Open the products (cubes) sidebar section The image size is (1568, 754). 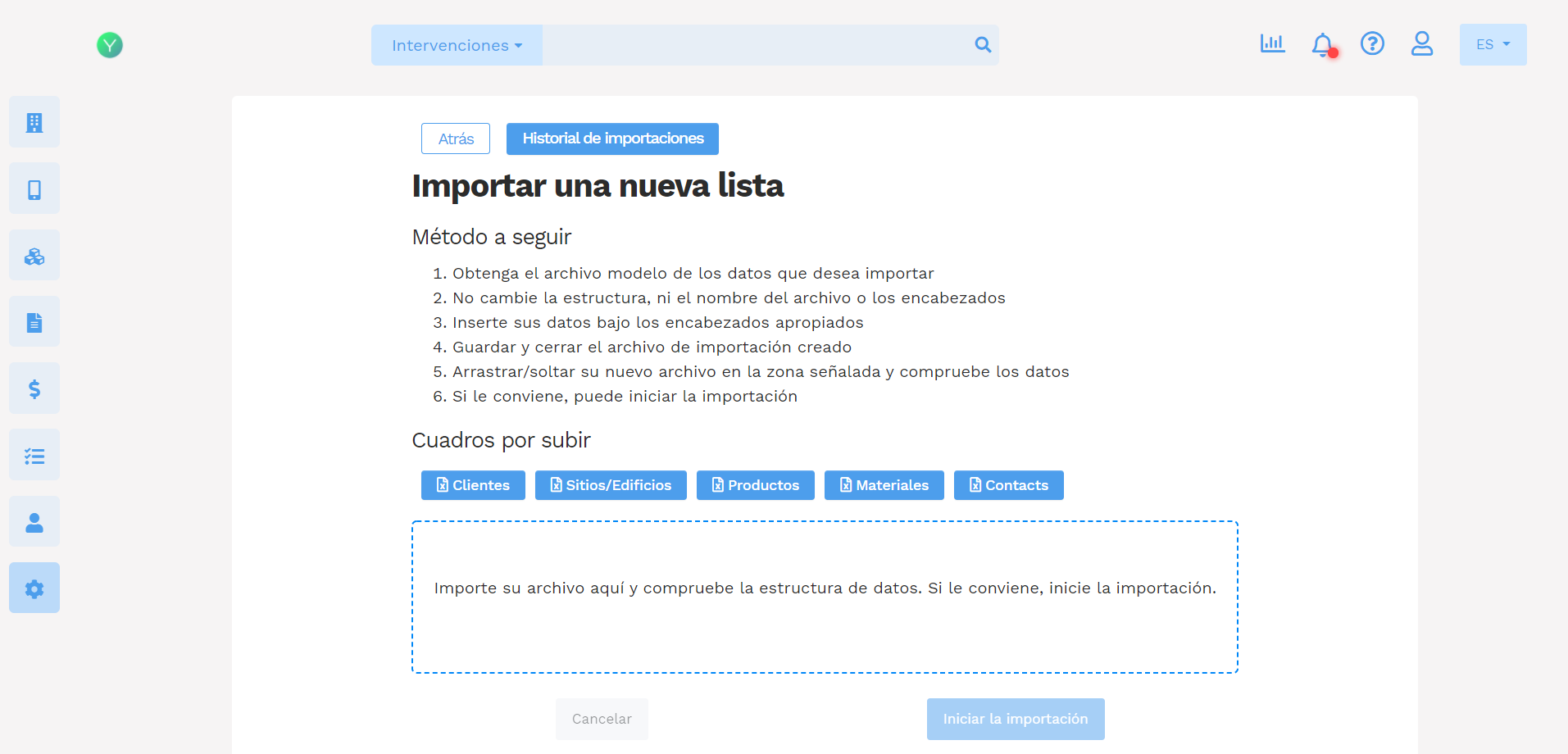34,254
